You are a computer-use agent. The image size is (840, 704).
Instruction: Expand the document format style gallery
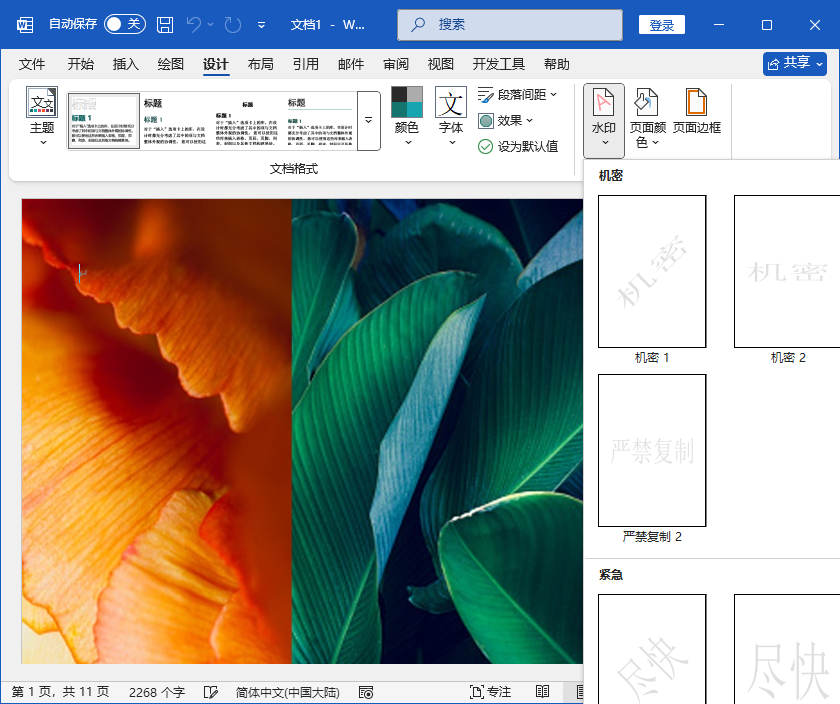coord(368,121)
